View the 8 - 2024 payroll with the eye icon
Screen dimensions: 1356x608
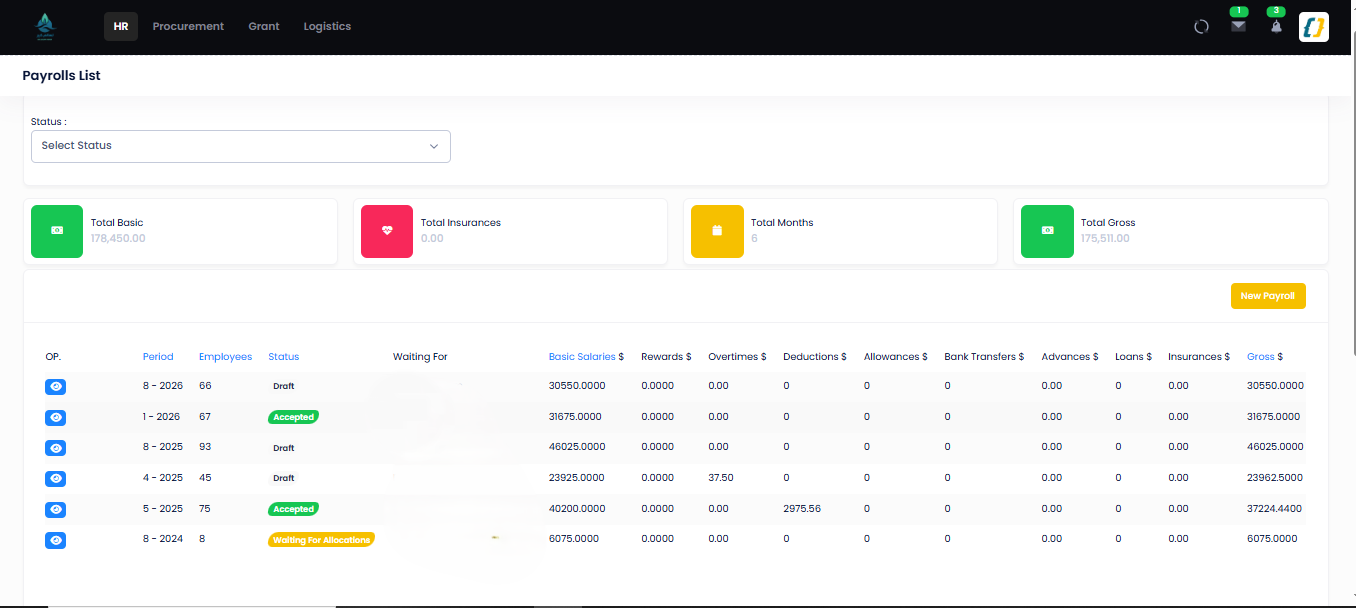click(56, 540)
